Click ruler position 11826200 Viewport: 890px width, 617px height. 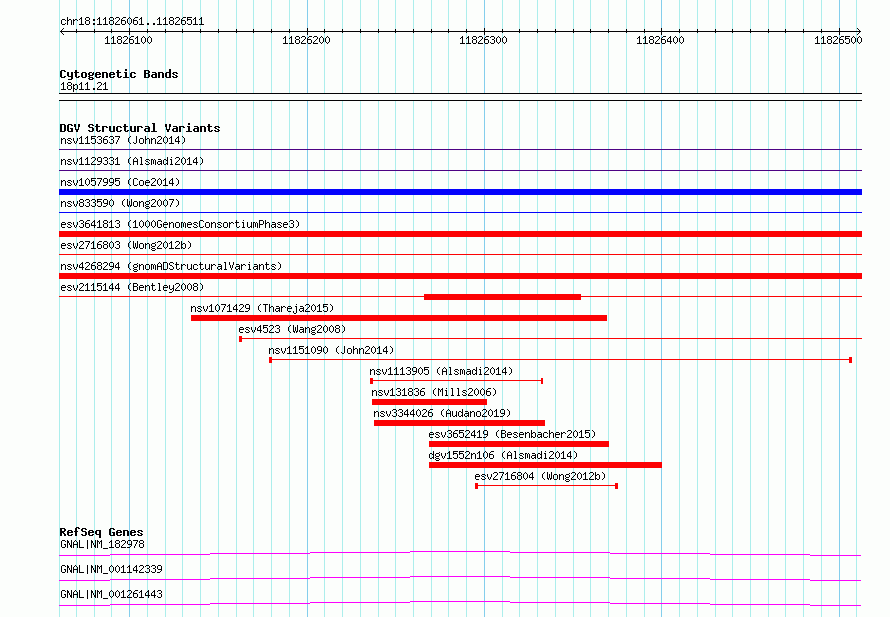306,40
